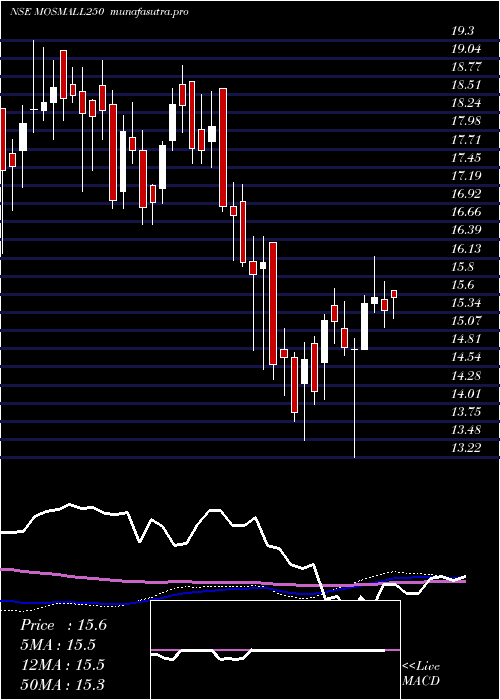Click the 16.92 price axis label
The width and height of the screenshot is (500, 700).
pos(466,194)
